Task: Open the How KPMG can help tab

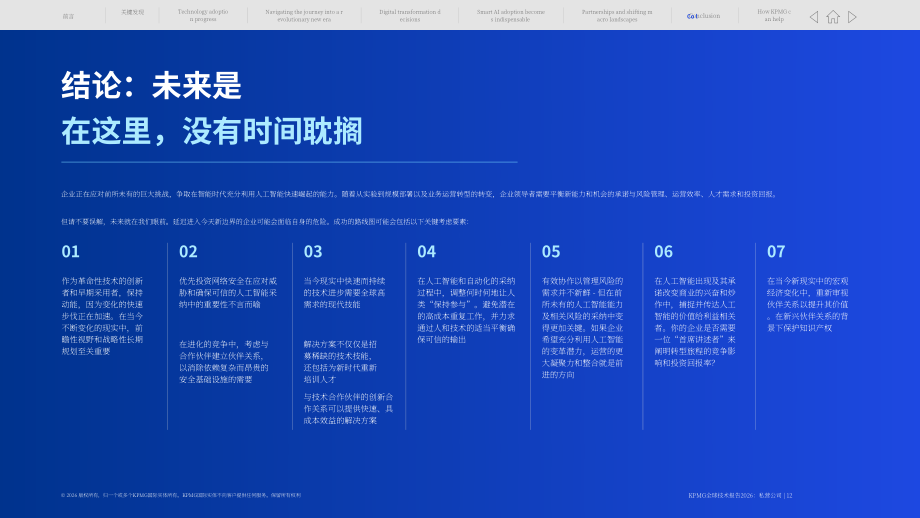Action: (774, 15)
